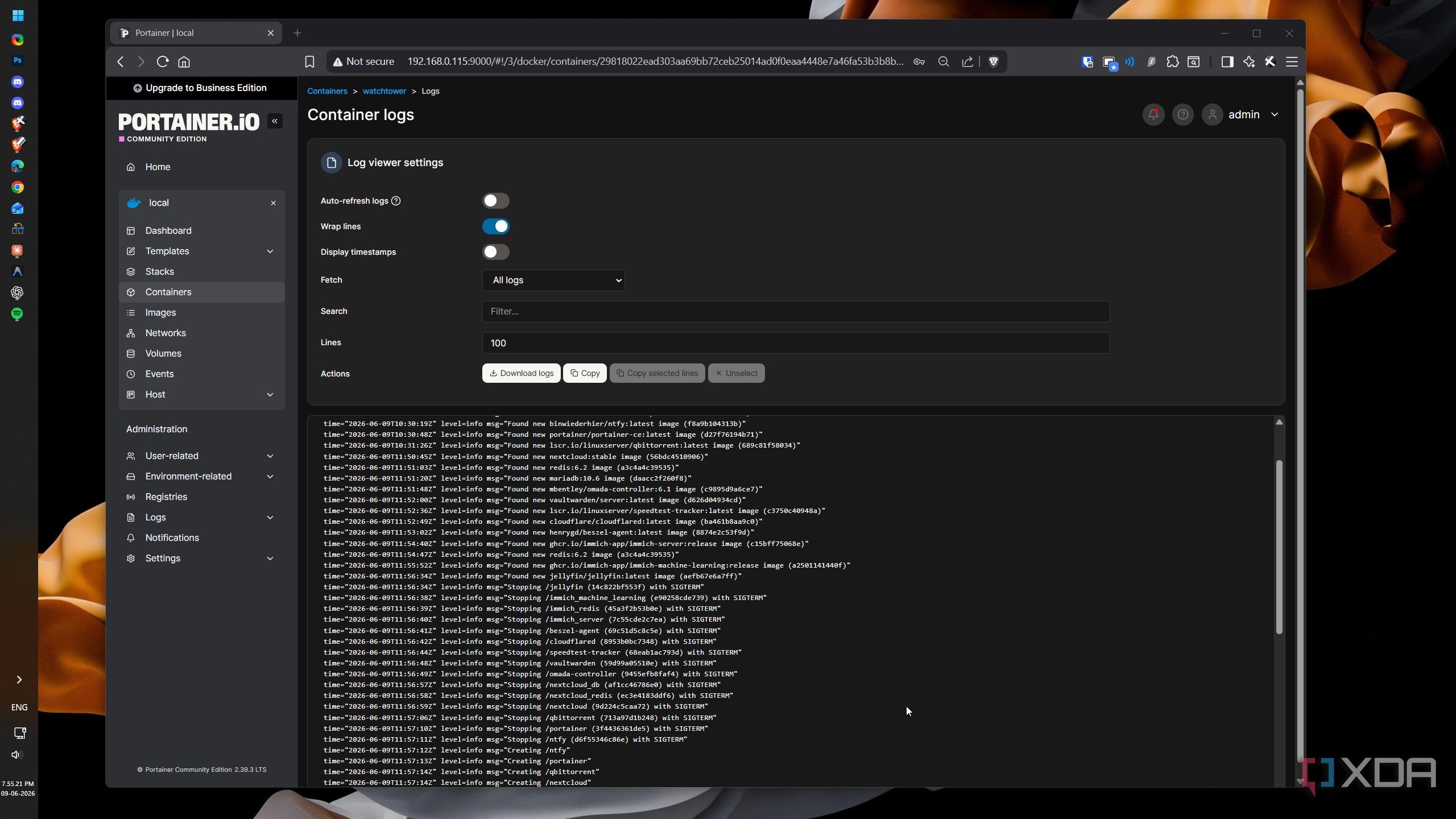Open browser extensions puzzle icon
Image resolution: width=1456 pixels, height=819 pixels.
(1172, 61)
